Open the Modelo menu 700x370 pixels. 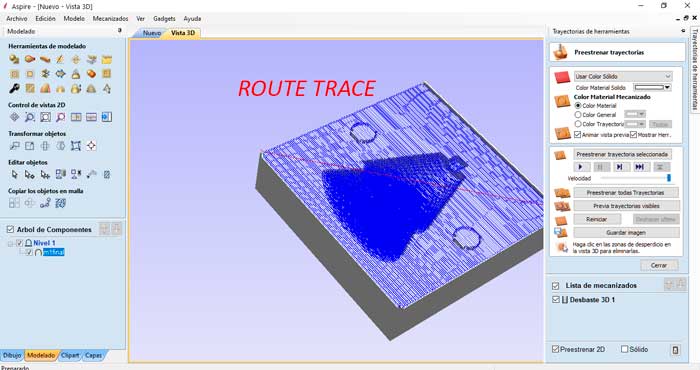click(x=74, y=19)
